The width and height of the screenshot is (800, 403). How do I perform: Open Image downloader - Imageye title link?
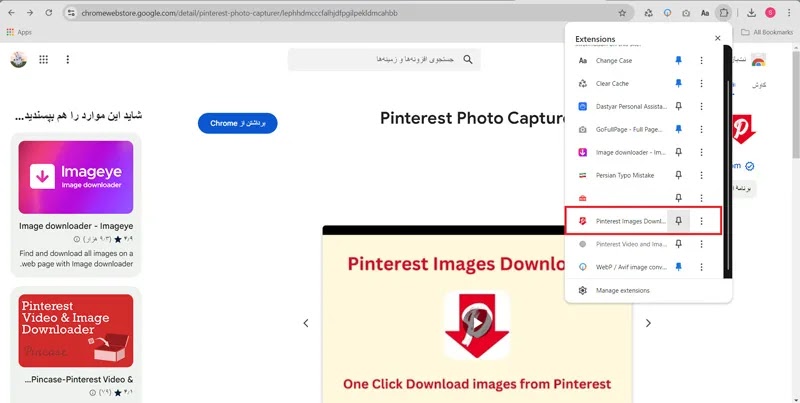click(76, 225)
